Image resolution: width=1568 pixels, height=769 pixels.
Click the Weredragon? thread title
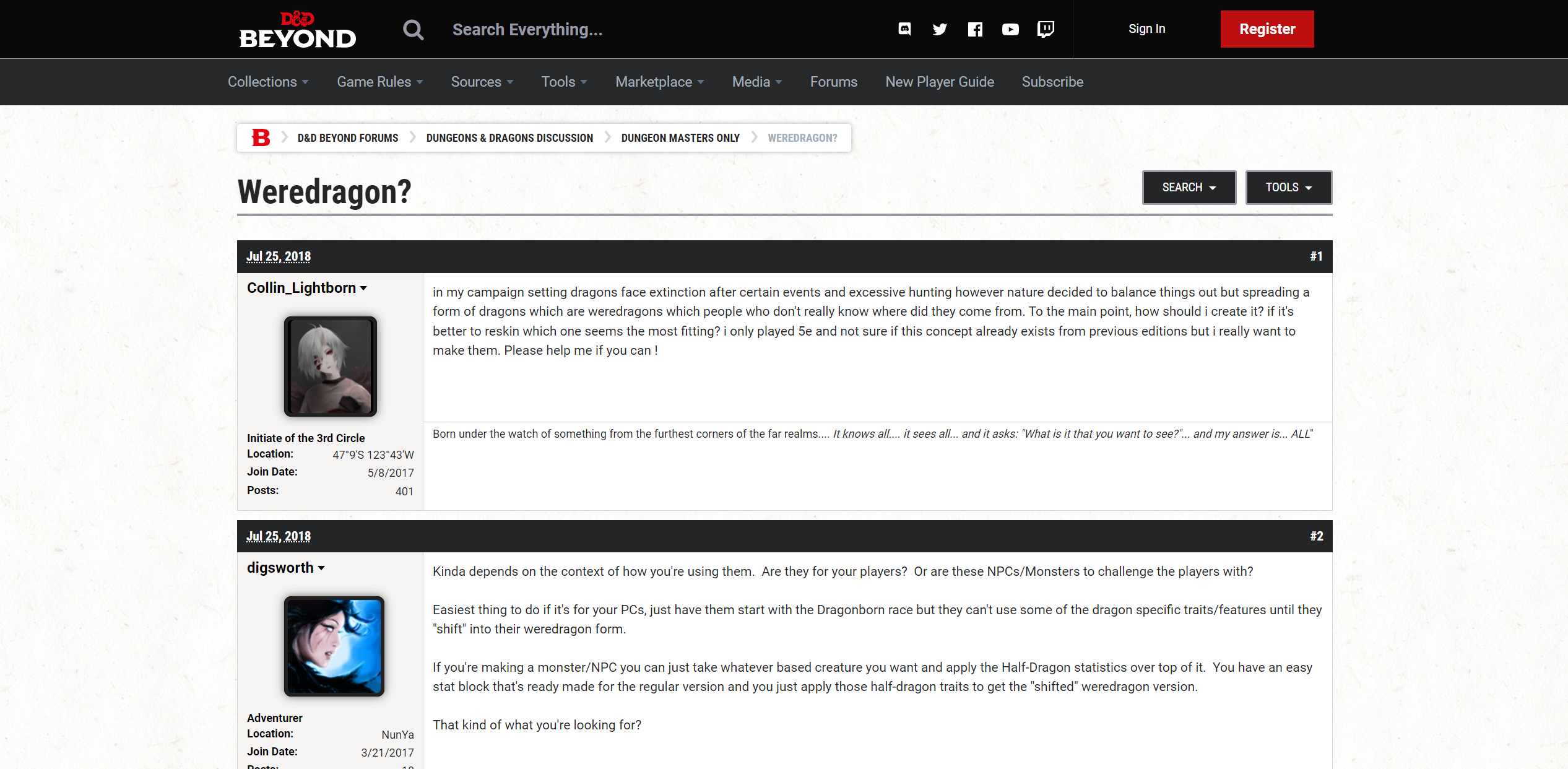[324, 191]
